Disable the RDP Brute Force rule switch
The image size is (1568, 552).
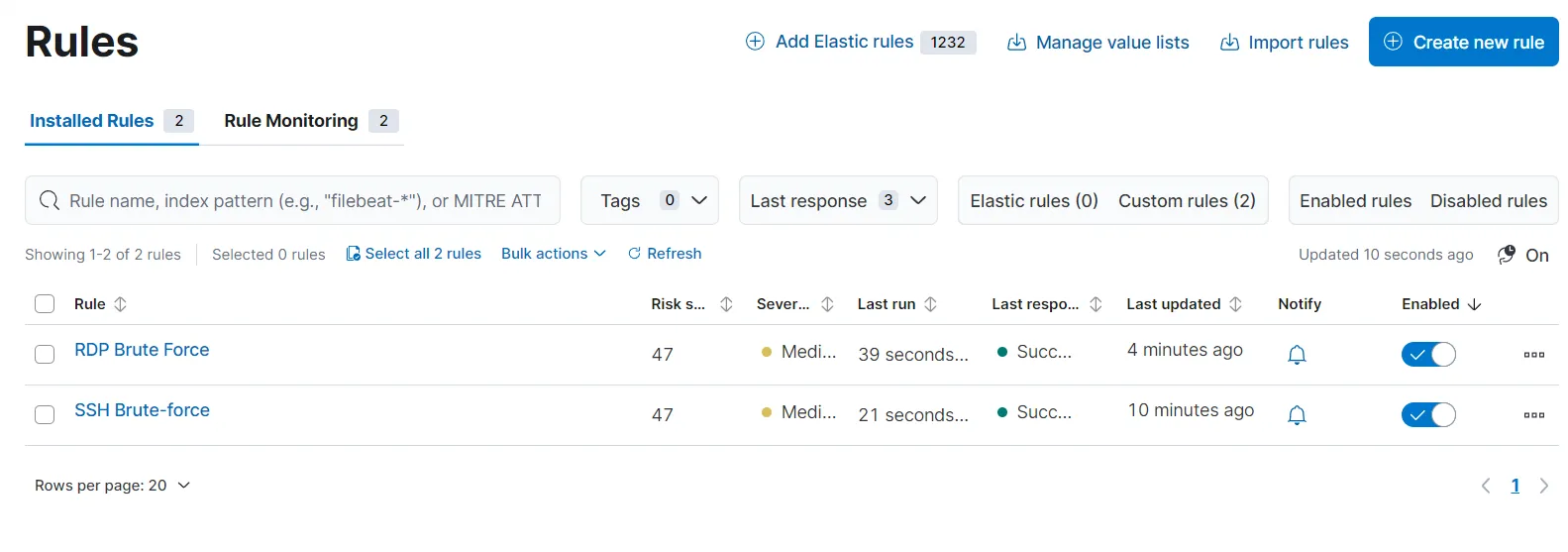(1428, 354)
